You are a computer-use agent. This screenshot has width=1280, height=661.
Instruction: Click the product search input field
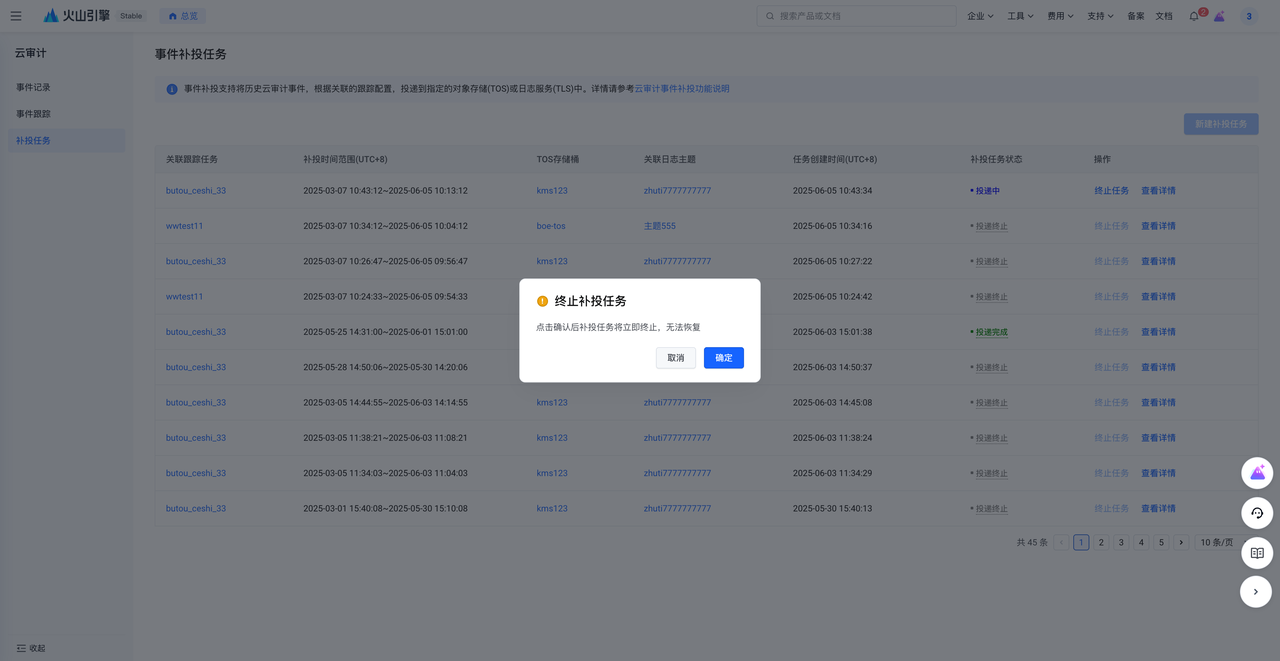point(856,16)
